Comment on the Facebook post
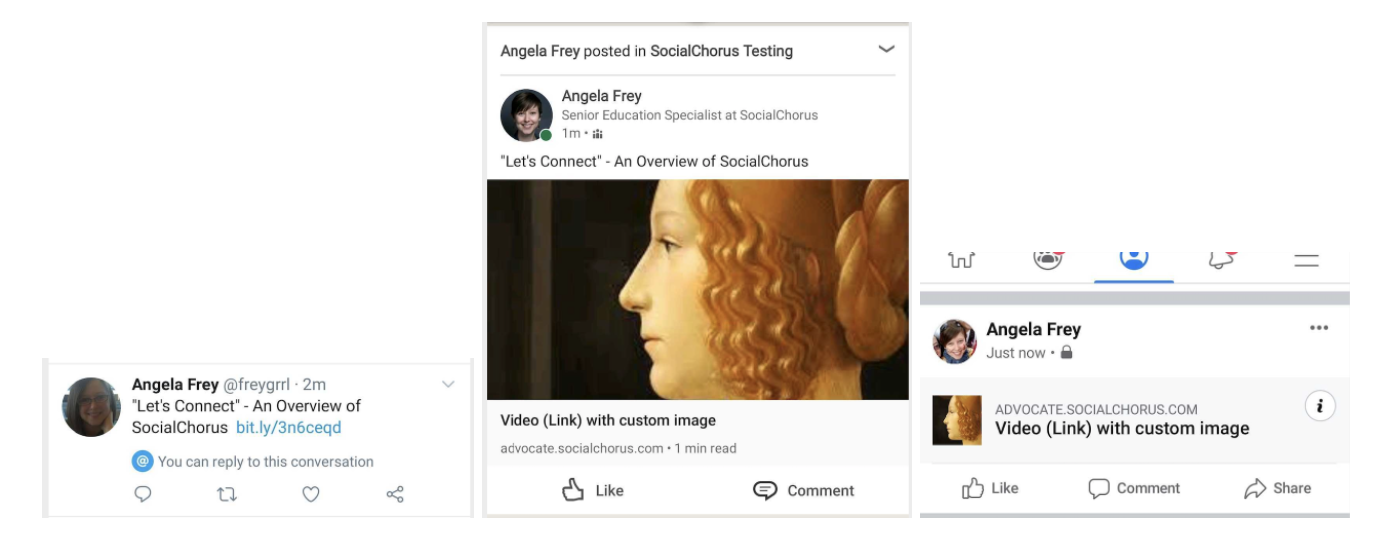Image resolution: width=1394 pixels, height=540 pixels. [1134, 488]
